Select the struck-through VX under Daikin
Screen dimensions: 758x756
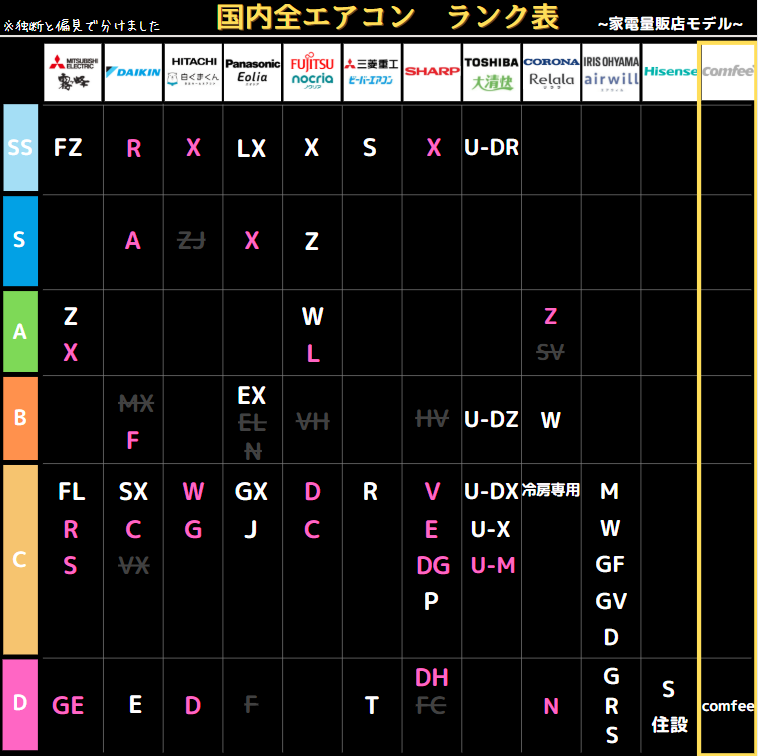tap(134, 565)
